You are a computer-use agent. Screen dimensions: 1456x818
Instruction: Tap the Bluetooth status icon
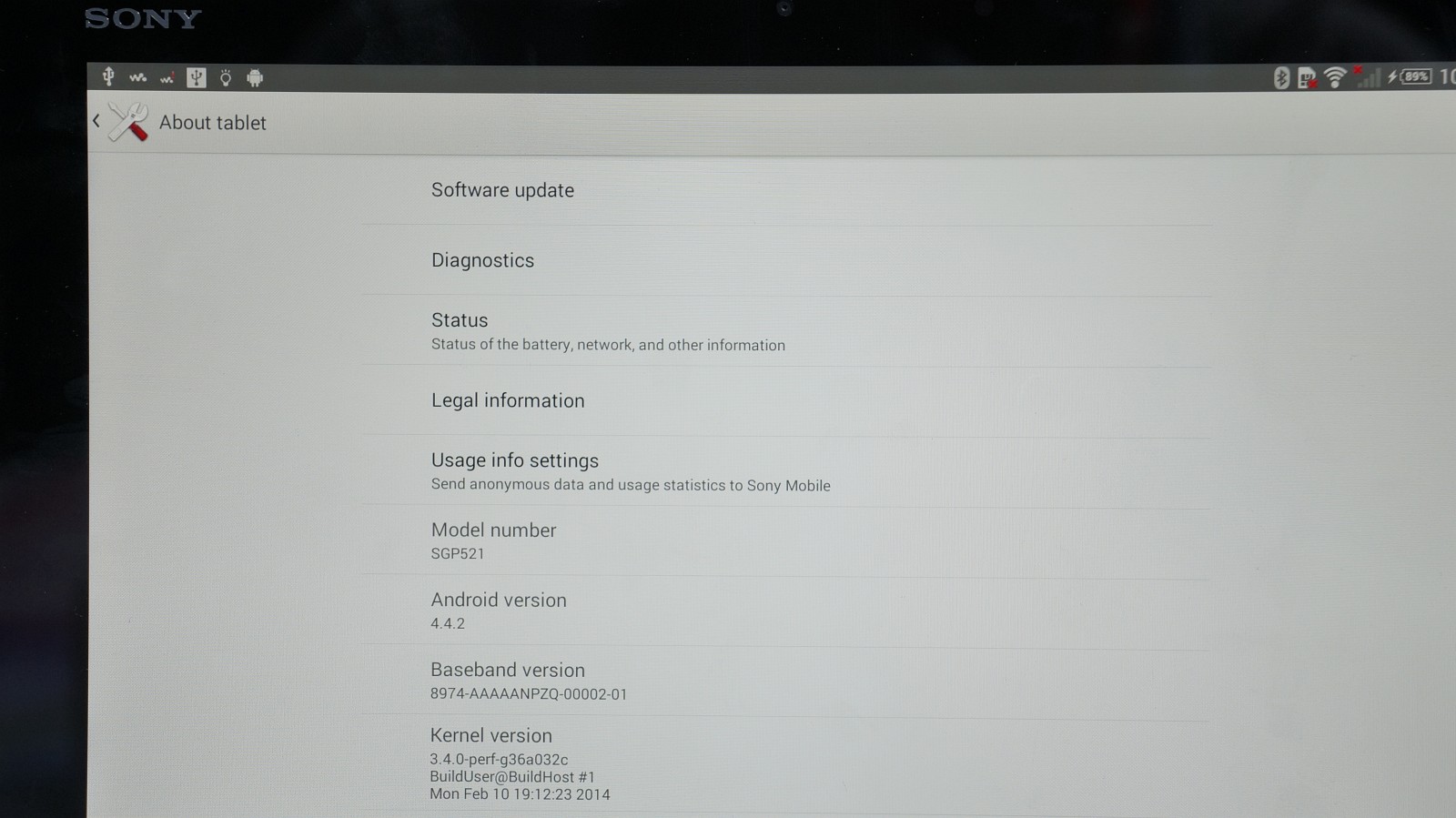coord(1281,78)
